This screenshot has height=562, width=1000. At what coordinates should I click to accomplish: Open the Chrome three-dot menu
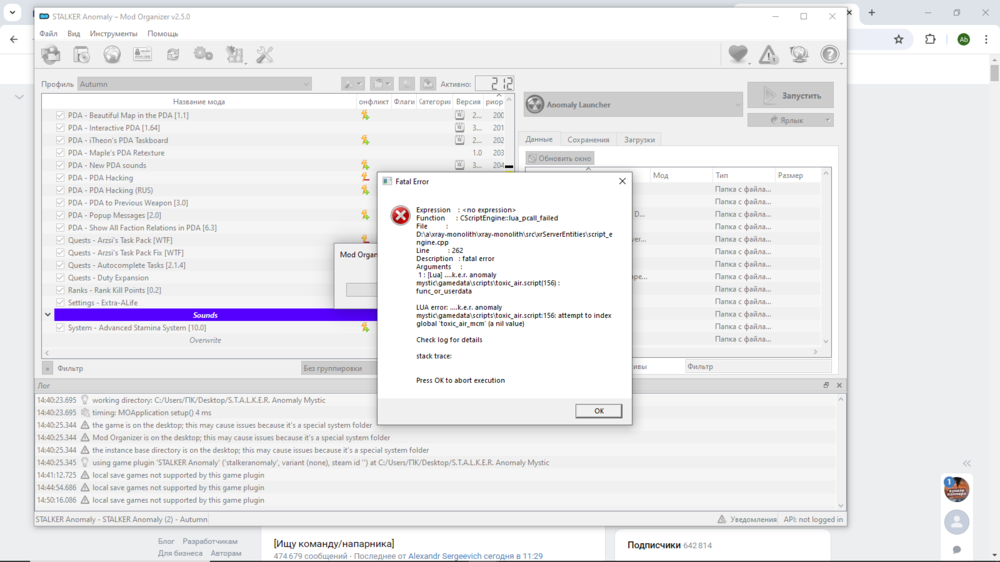(986, 40)
